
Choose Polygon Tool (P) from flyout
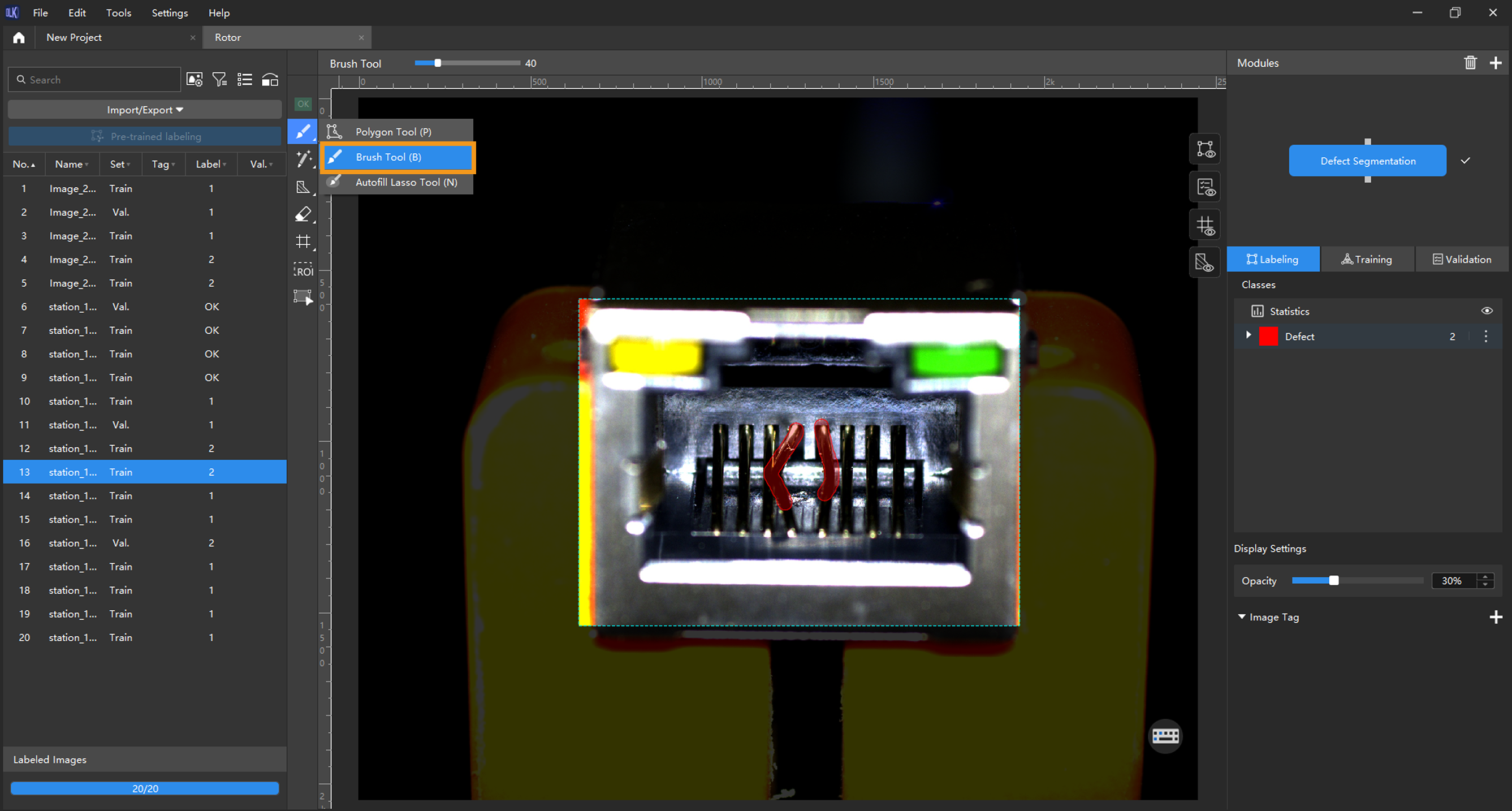pyautogui.click(x=398, y=132)
